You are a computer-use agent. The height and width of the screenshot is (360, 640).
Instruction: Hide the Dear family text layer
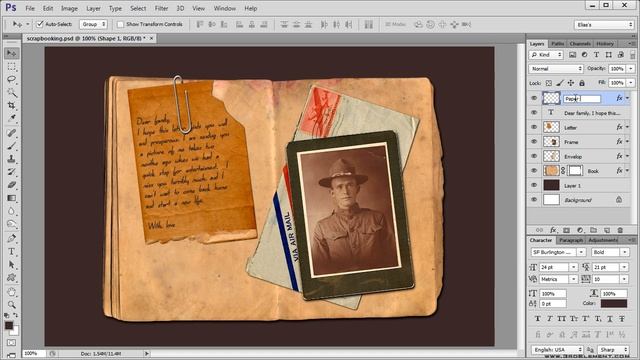pyautogui.click(x=534, y=112)
